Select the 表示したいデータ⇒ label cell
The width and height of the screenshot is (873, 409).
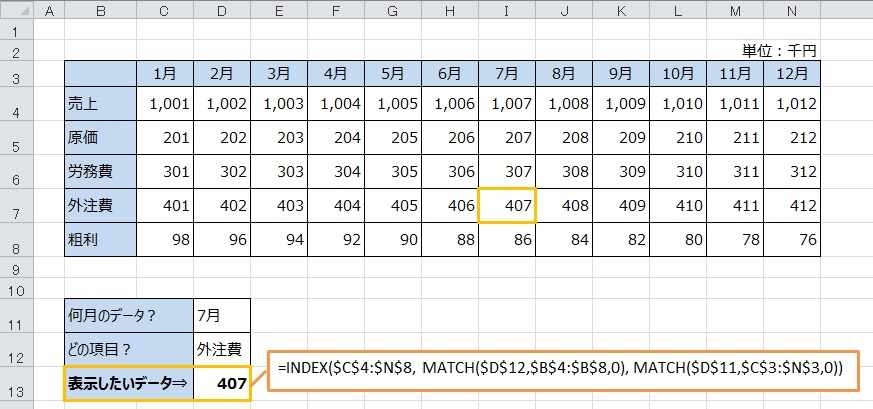pos(129,384)
